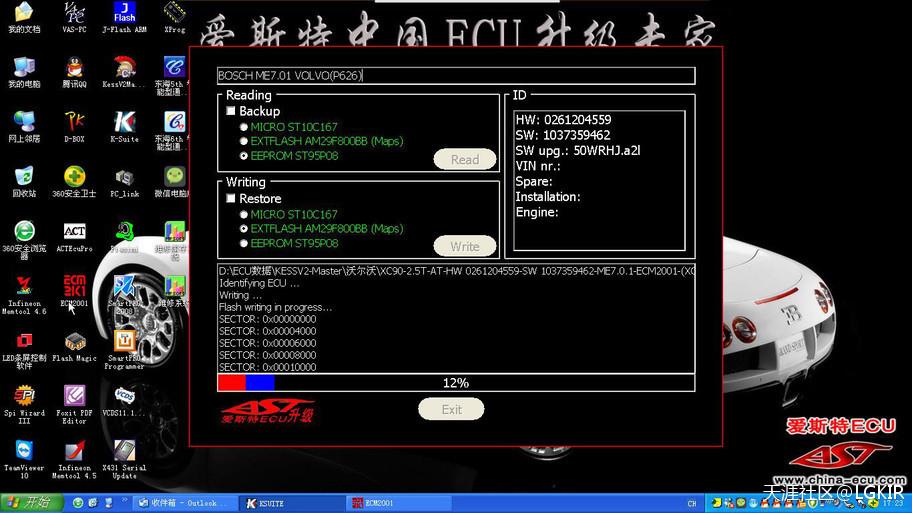Select MICRO ST10C167 under Reading
The width and height of the screenshot is (912, 513).
pos(244,127)
